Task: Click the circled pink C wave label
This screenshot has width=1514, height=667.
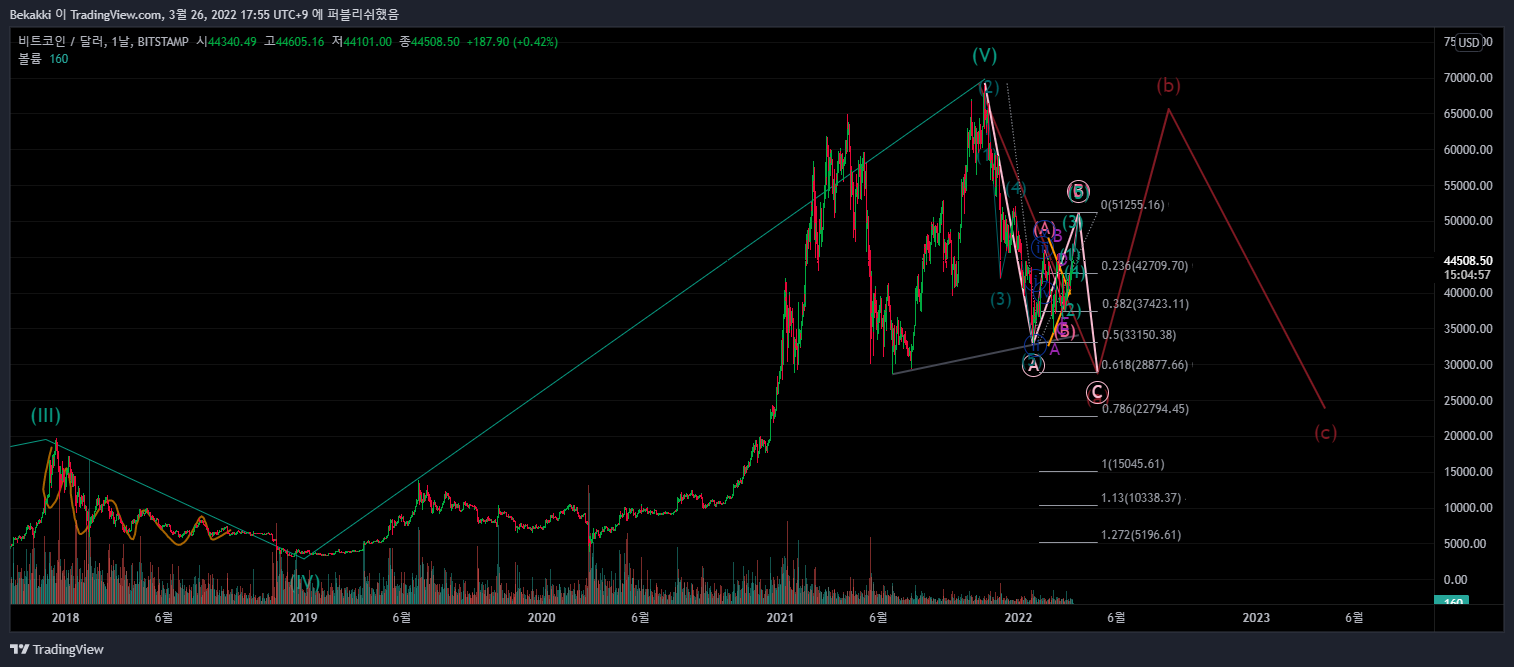Action: [x=1098, y=393]
